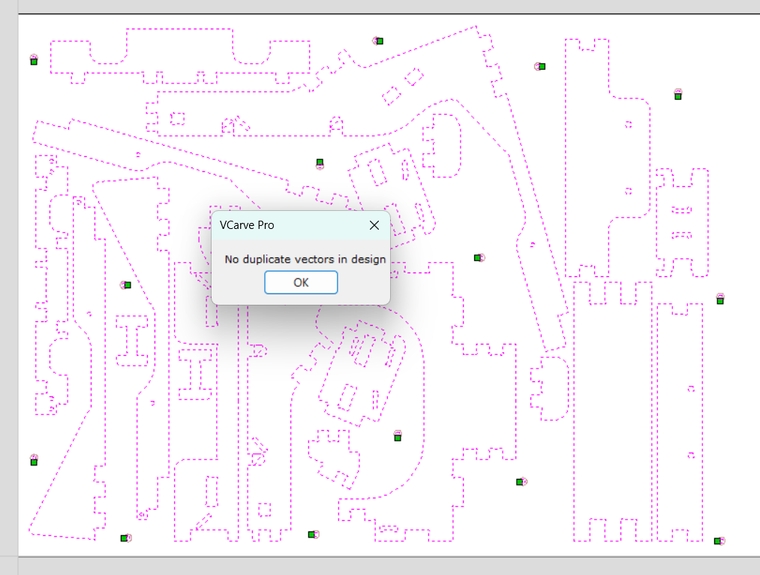Read the 'No duplicate vectors in design' message
760x575 pixels.
[x=305, y=259]
